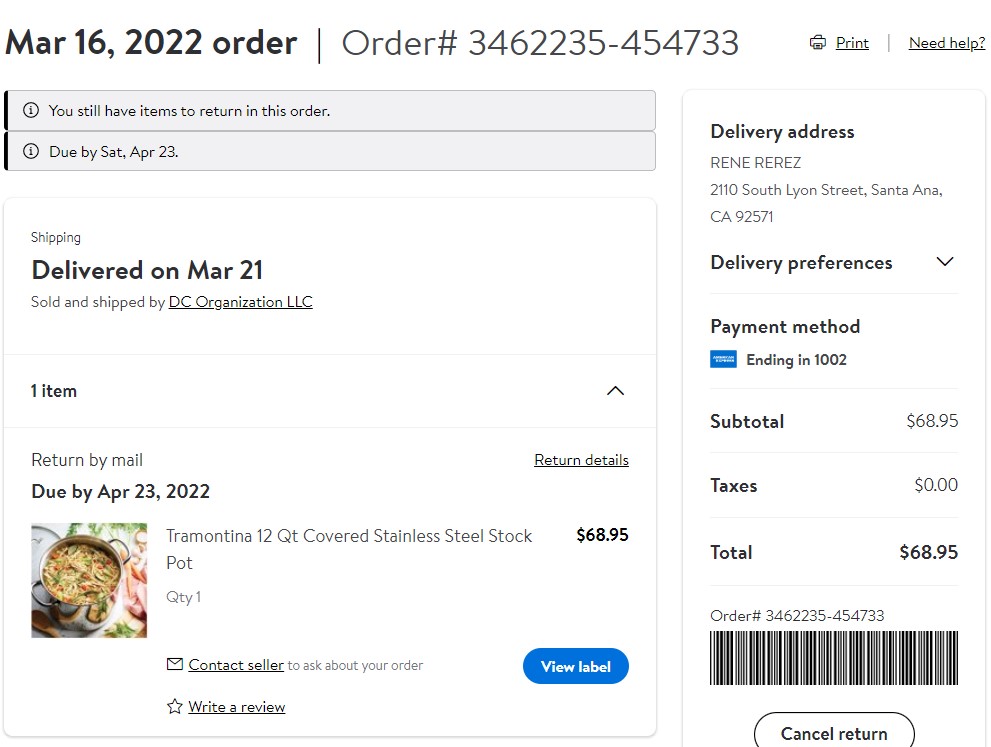
Task: Click the American Express card icon
Action: point(723,359)
